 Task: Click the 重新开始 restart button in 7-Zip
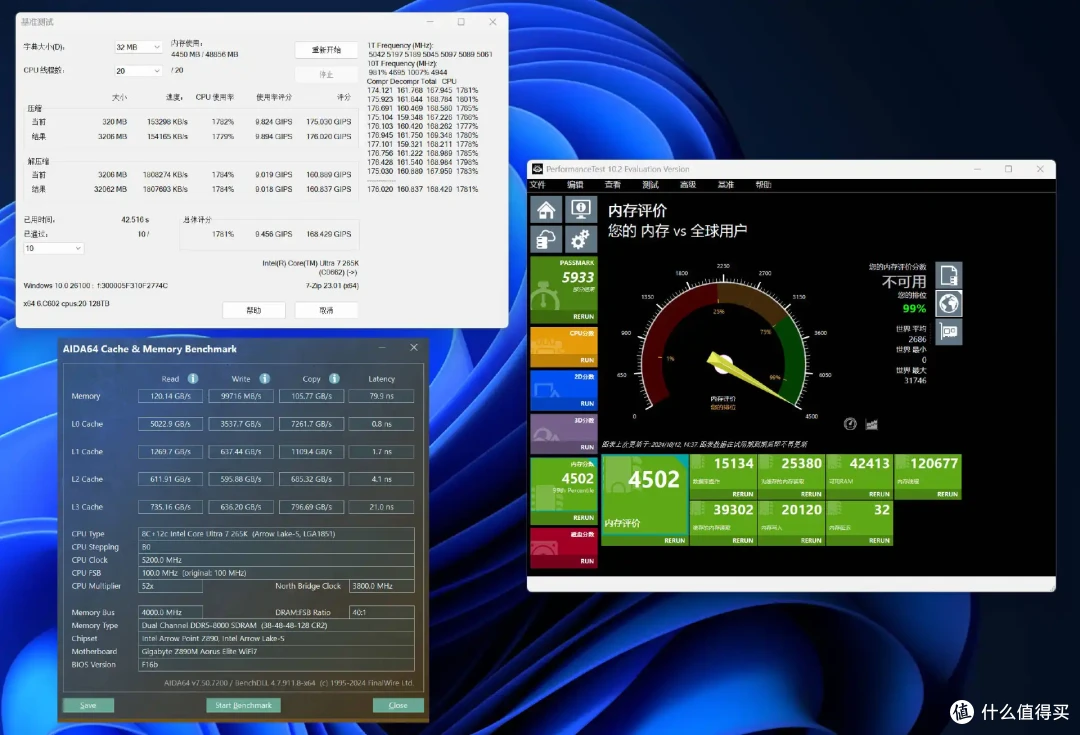coord(326,50)
